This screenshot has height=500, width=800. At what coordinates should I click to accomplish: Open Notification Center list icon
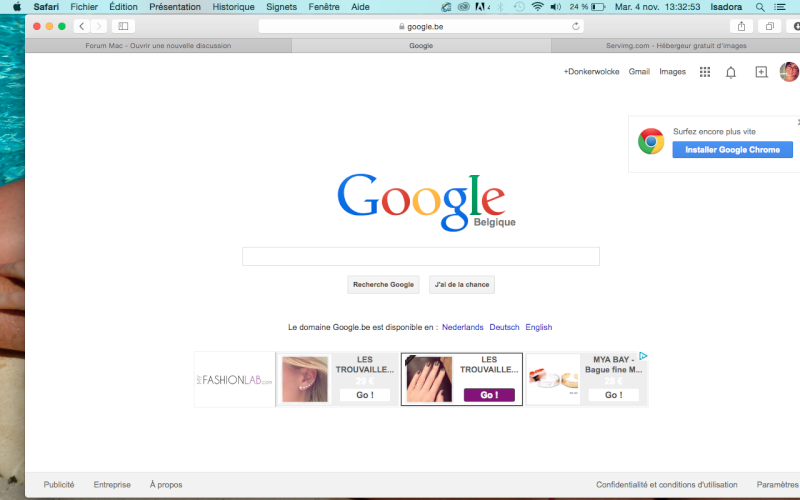click(x=780, y=7)
